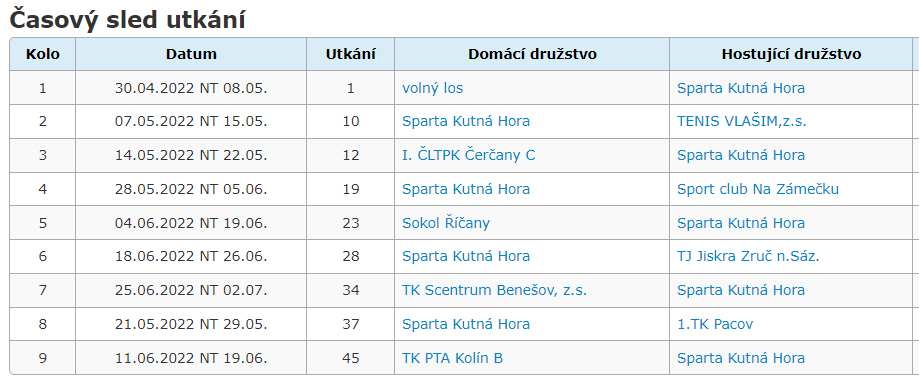This screenshot has height=382, width=919.
Task: Select Sparta Kutná Hora visiting in round 1
Action: point(740,88)
